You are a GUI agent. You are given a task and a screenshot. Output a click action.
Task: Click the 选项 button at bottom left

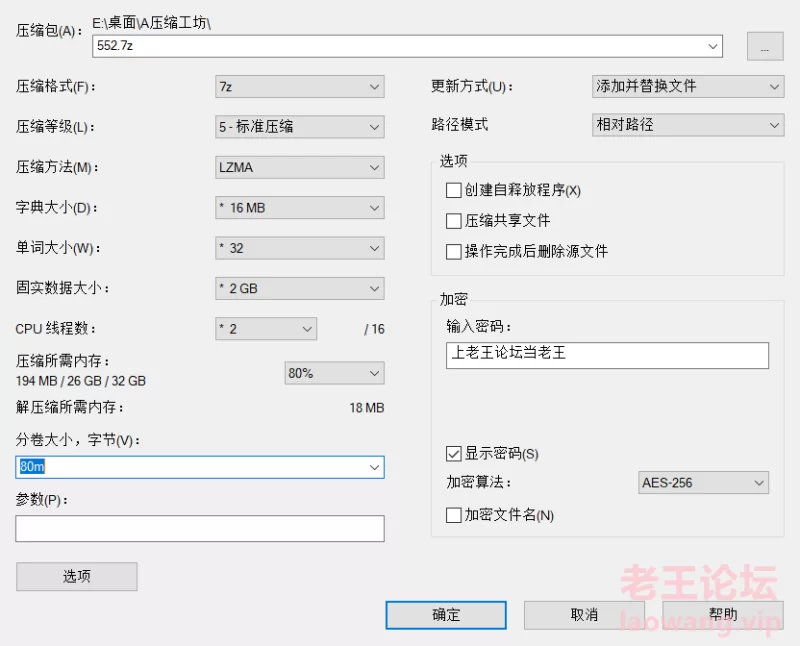77,577
